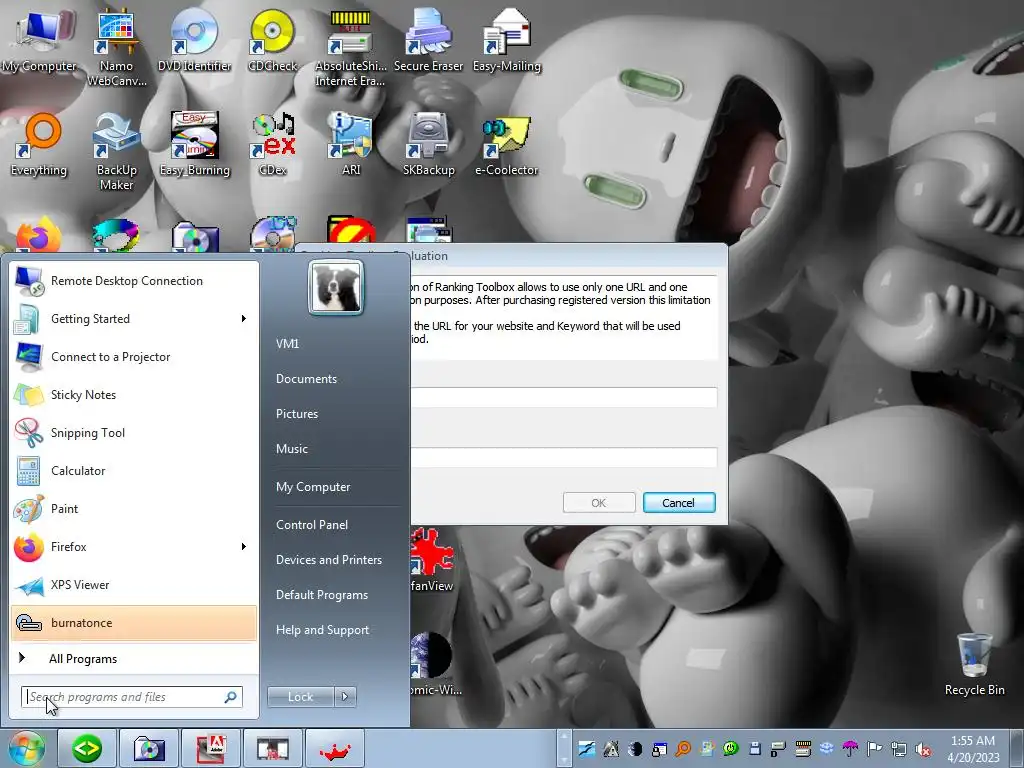This screenshot has width=1024, height=768.
Task: Launch Sticky Notes from the Start menu
Action: [x=134, y=394]
